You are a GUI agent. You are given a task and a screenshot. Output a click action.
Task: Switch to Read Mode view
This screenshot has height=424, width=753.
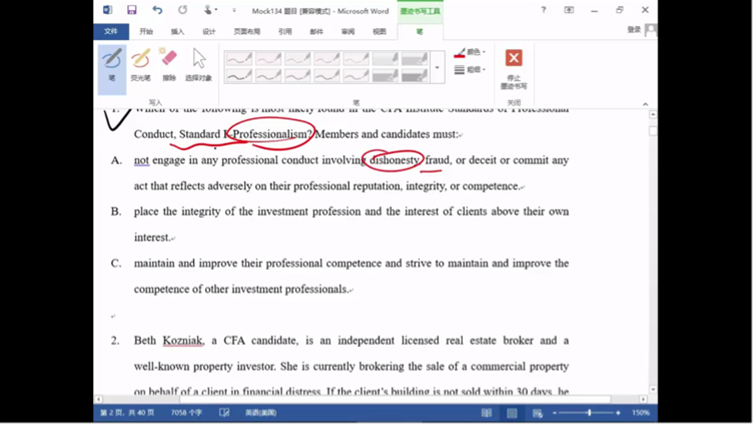click(x=486, y=413)
